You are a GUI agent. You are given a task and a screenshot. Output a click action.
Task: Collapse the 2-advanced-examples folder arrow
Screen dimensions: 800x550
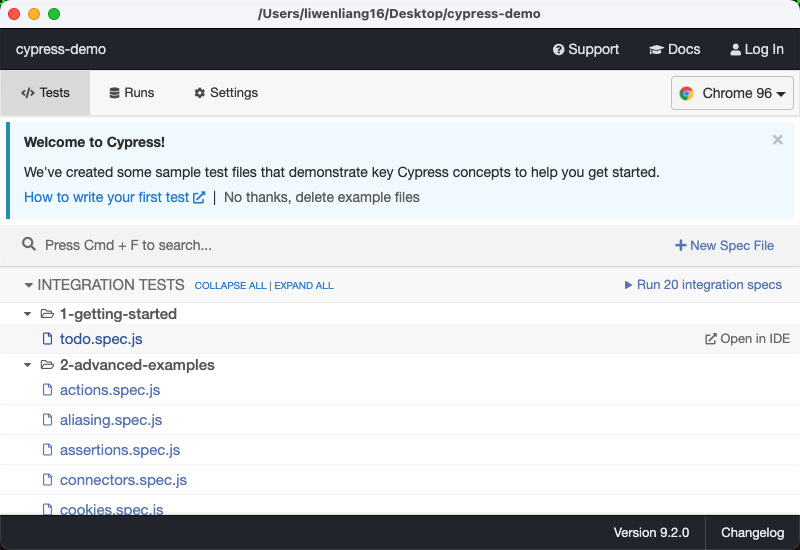28,365
